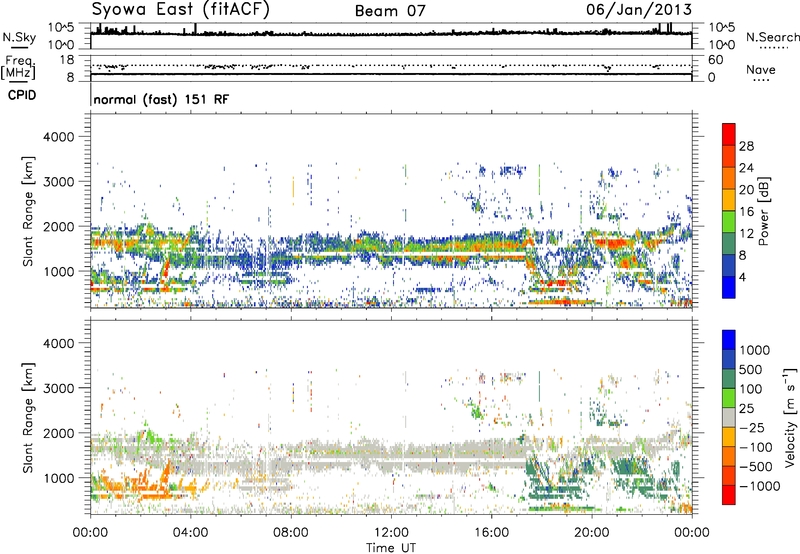Click 'Slant Range [km]' label of velocity panel
The height and width of the screenshot is (554, 800).
(x=28, y=418)
